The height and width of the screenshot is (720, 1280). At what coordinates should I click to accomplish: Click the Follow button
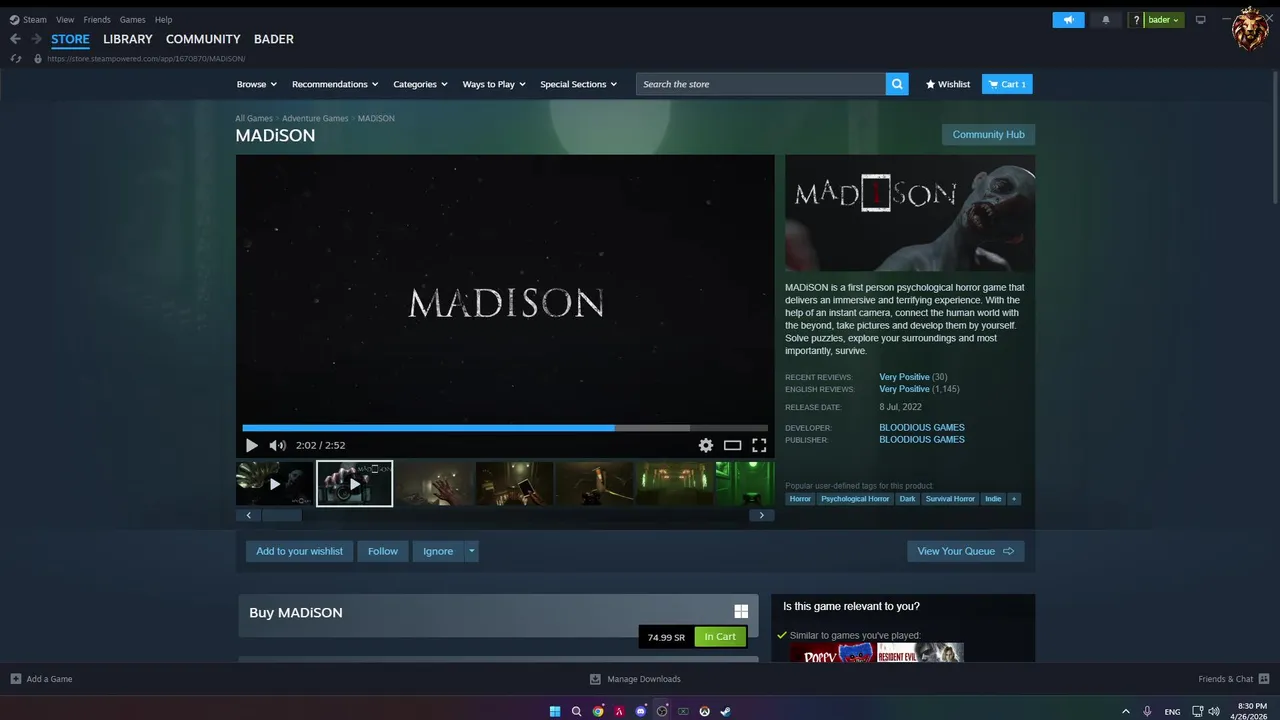[383, 551]
